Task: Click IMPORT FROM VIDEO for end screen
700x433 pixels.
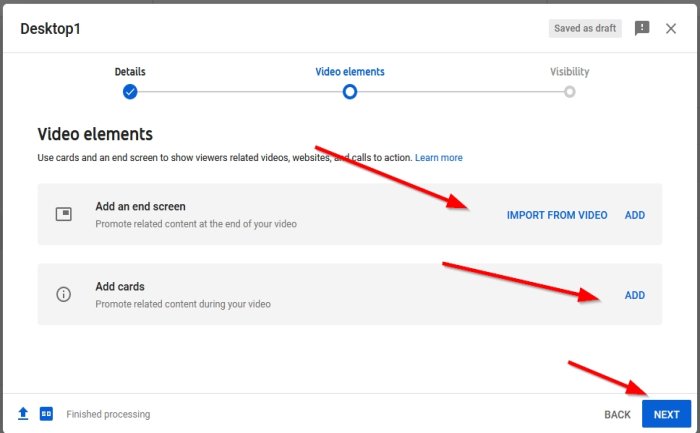Action: tap(557, 215)
